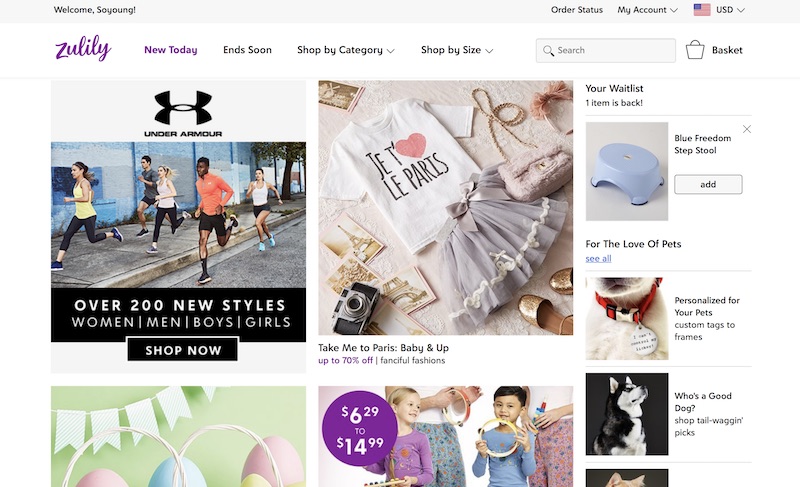Go to New Today tab

170,50
